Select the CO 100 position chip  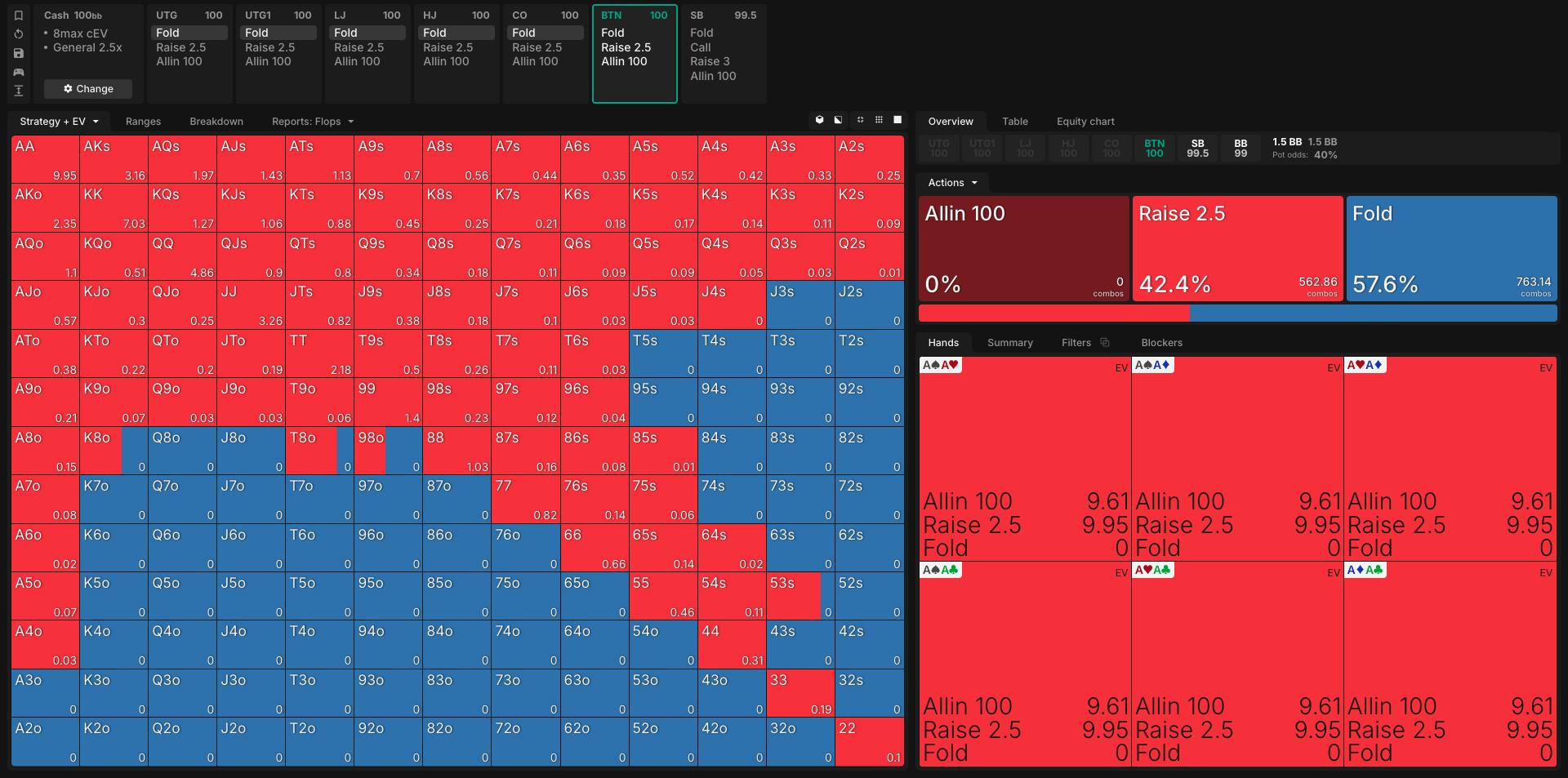click(x=1111, y=148)
